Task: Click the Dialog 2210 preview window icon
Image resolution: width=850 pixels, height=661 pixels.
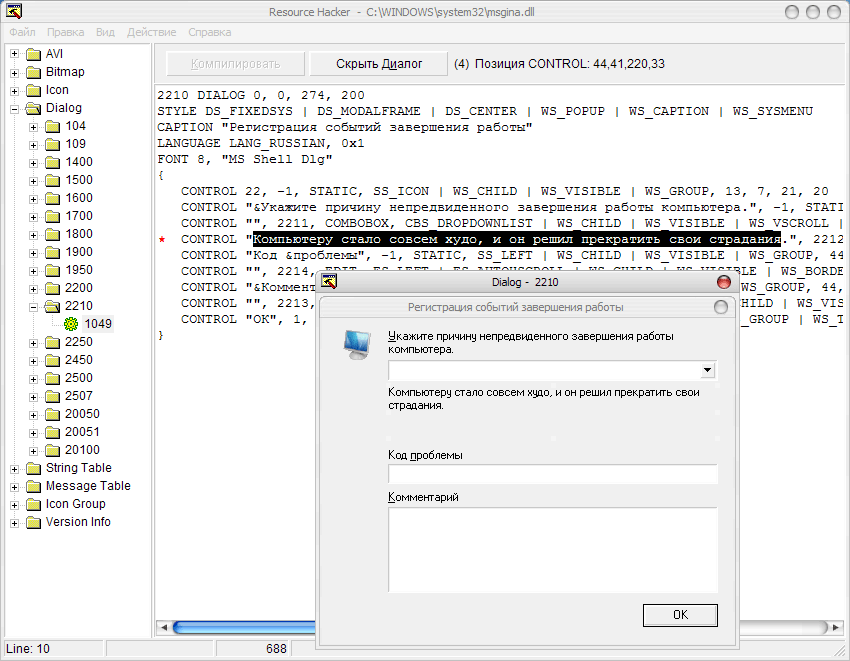Action: [329, 281]
